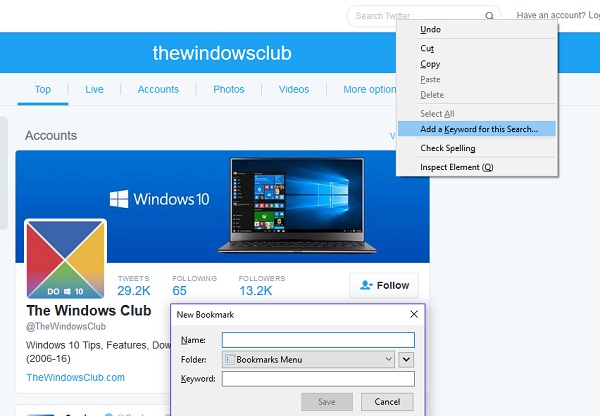Open Tweets count 29.2K
This screenshot has width=600, height=416.
[134, 286]
